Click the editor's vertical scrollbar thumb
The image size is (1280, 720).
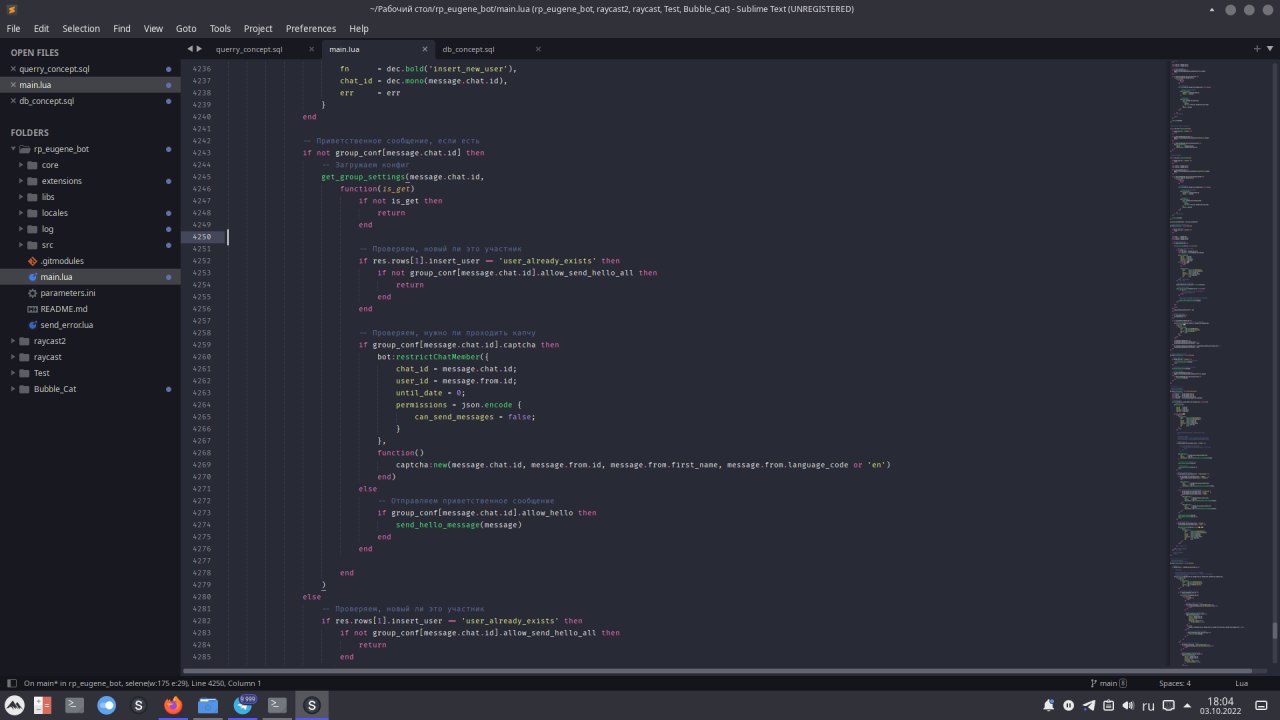coord(1274,630)
